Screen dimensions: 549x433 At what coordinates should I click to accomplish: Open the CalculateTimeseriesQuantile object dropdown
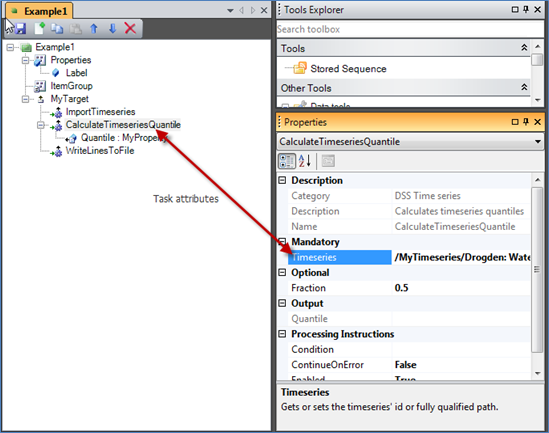(x=537, y=142)
